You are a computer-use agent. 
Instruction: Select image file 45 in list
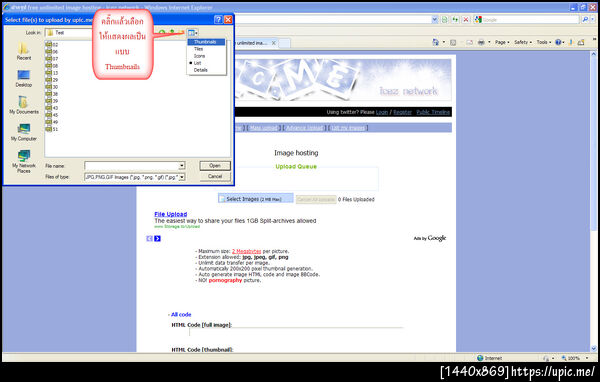52,115
